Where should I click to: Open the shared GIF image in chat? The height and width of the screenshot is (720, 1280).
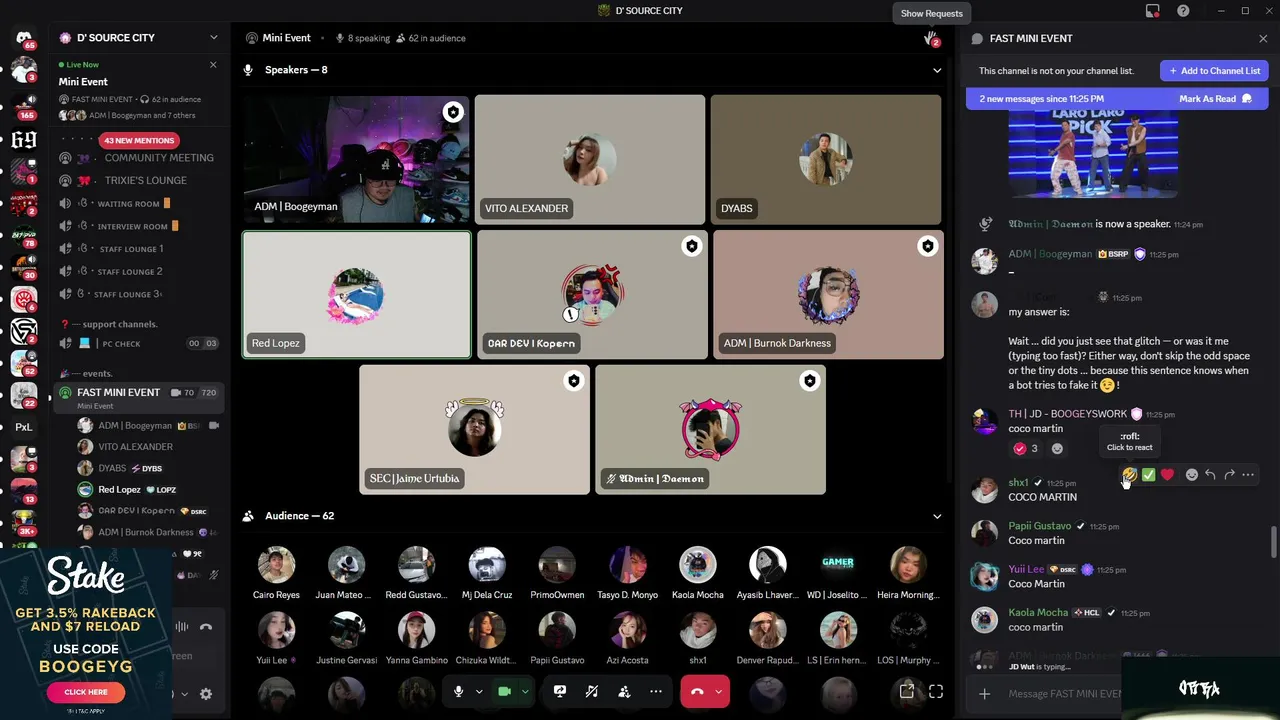coord(1093,154)
